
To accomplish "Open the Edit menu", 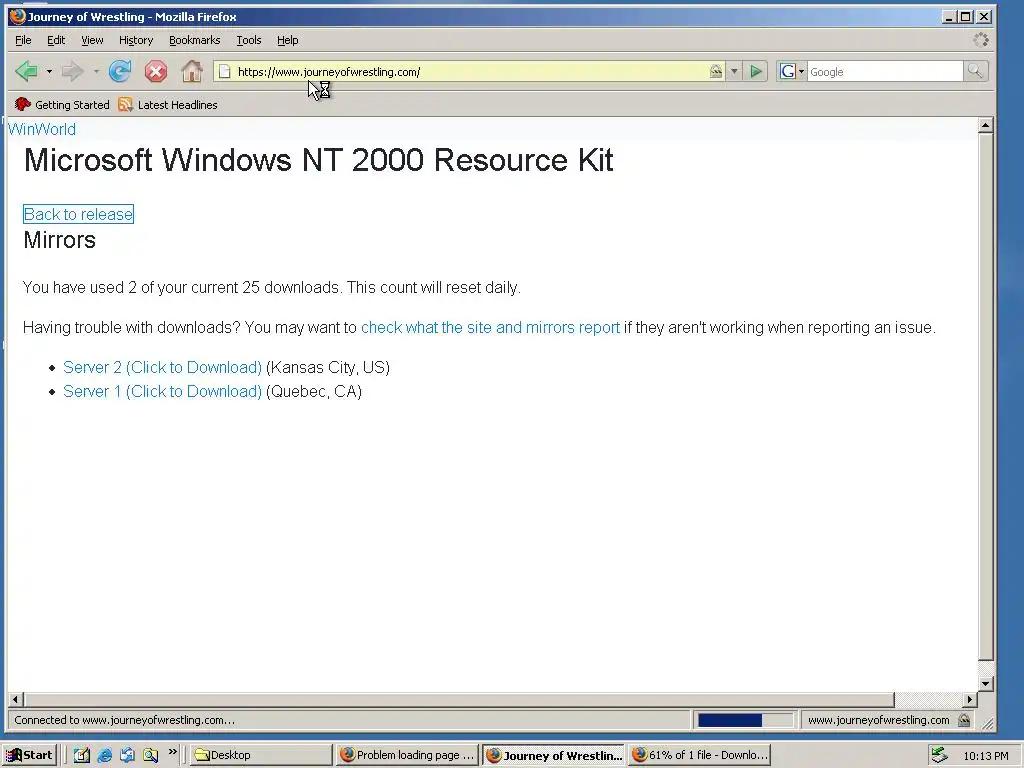I will pyautogui.click(x=56, y=40).
